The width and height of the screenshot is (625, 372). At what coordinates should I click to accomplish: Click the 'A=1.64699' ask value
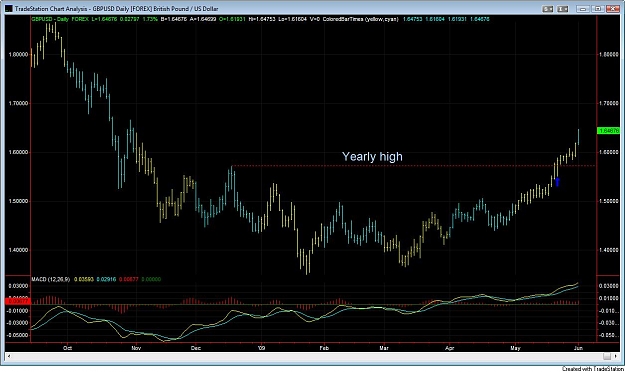click(203, 19)
